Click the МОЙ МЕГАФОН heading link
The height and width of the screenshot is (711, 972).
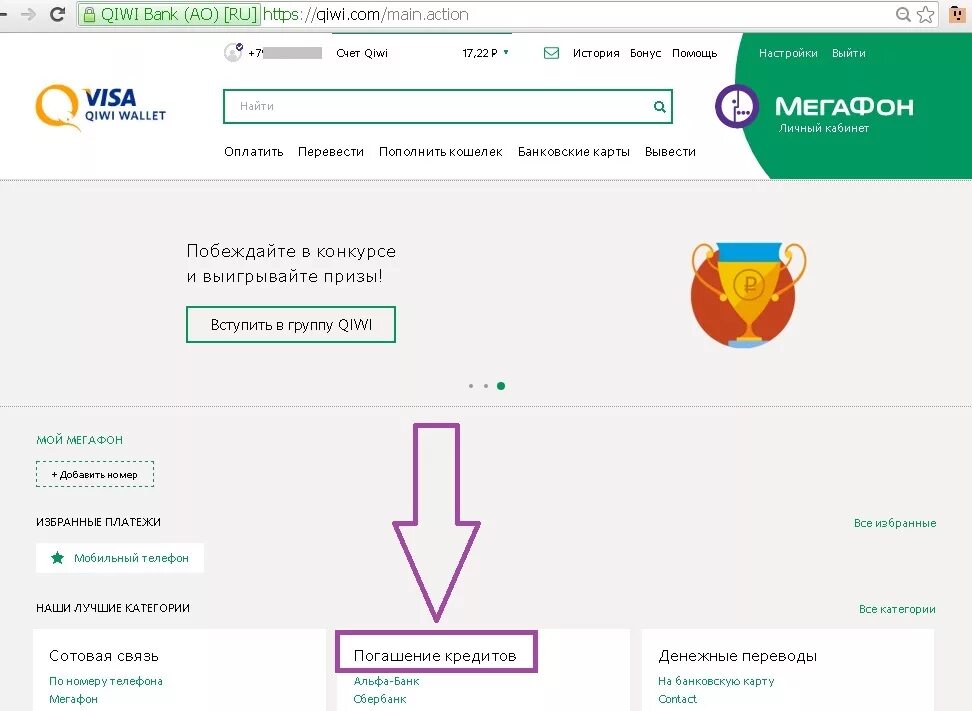click(79, 440)
